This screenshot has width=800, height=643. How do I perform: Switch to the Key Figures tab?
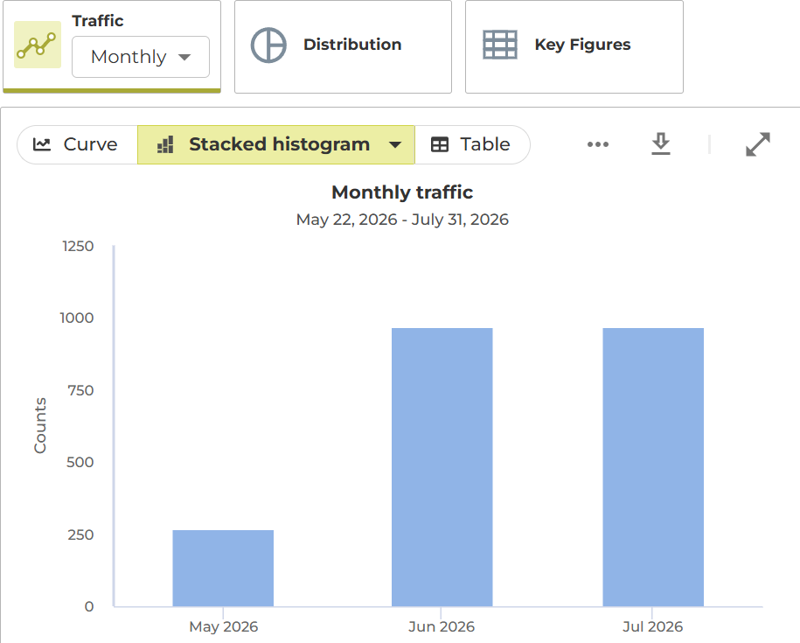pos(574,46)
